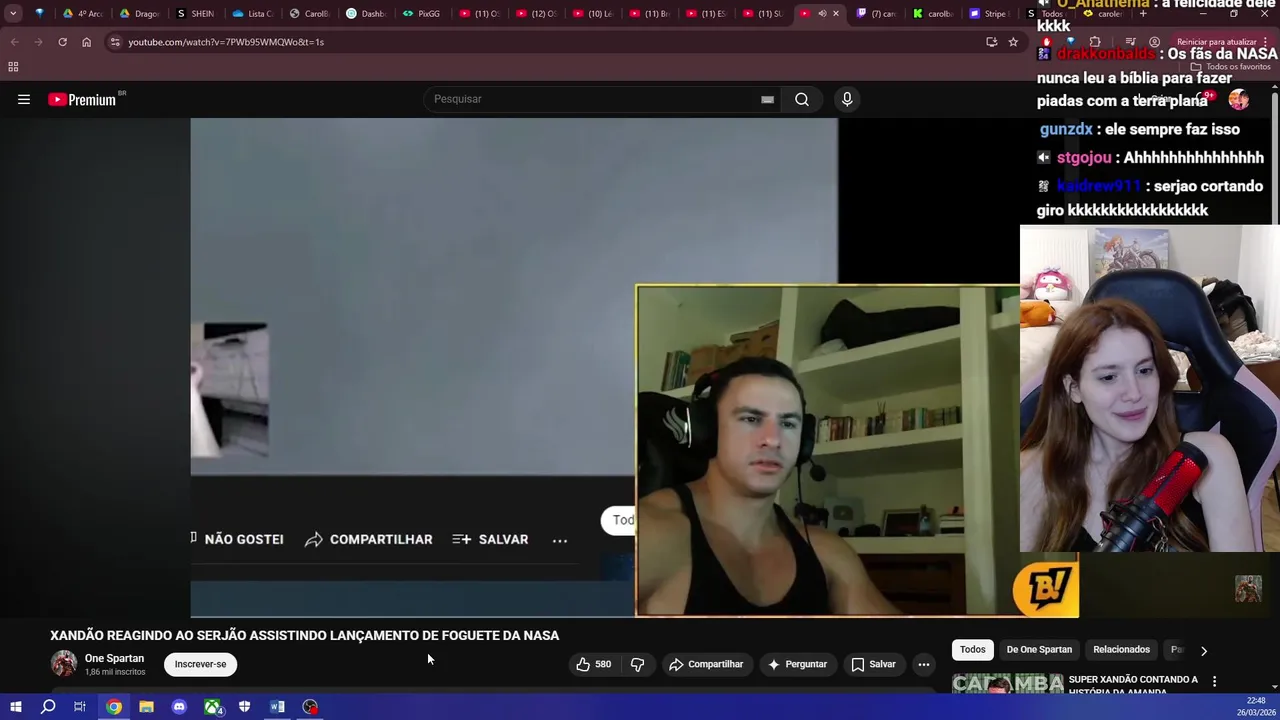Select De One Spartan filter chip
The image size is (1280, 720).
[1039, 650]
